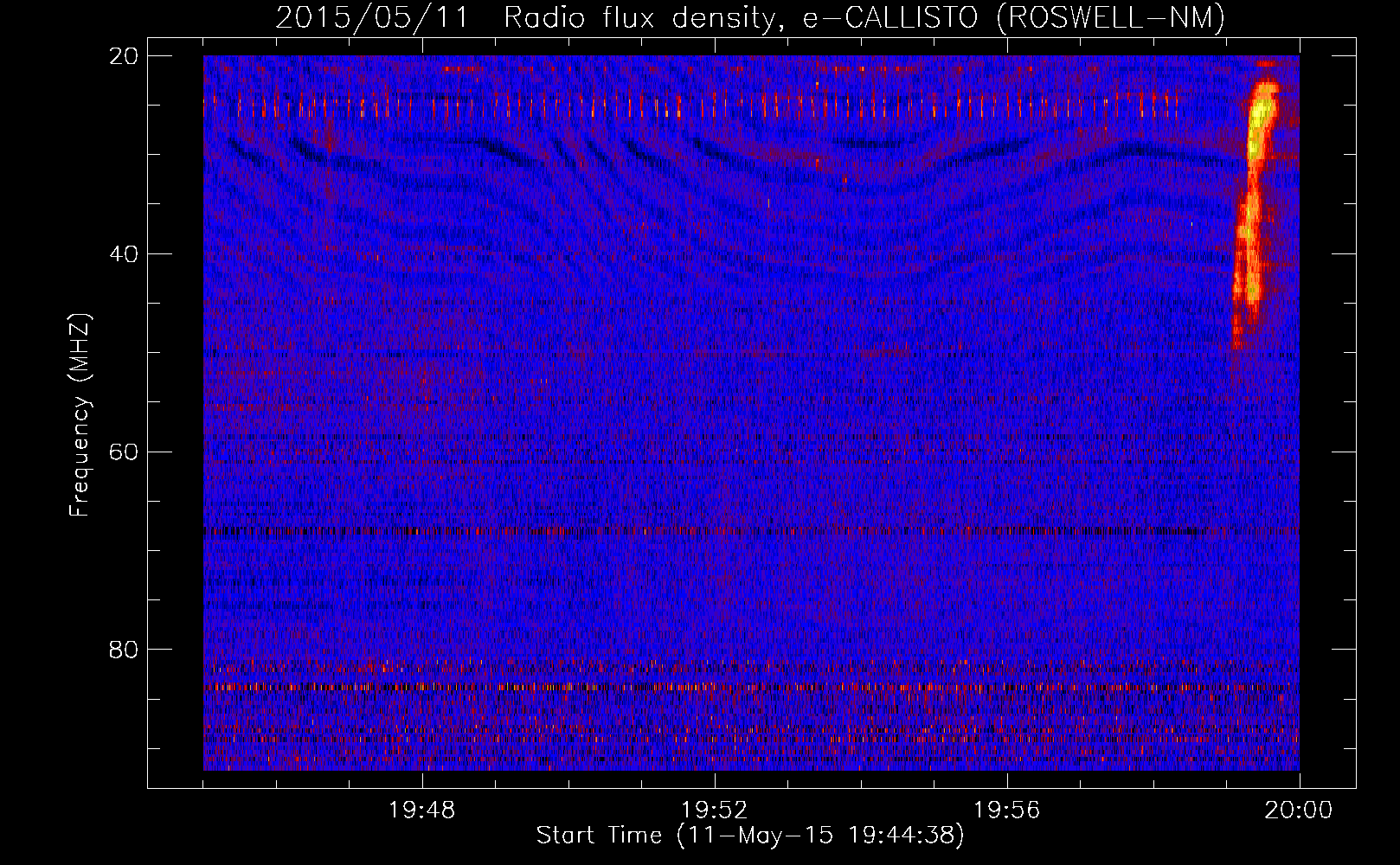Click the time tick label '20:00'

[x=1299, y=811]
